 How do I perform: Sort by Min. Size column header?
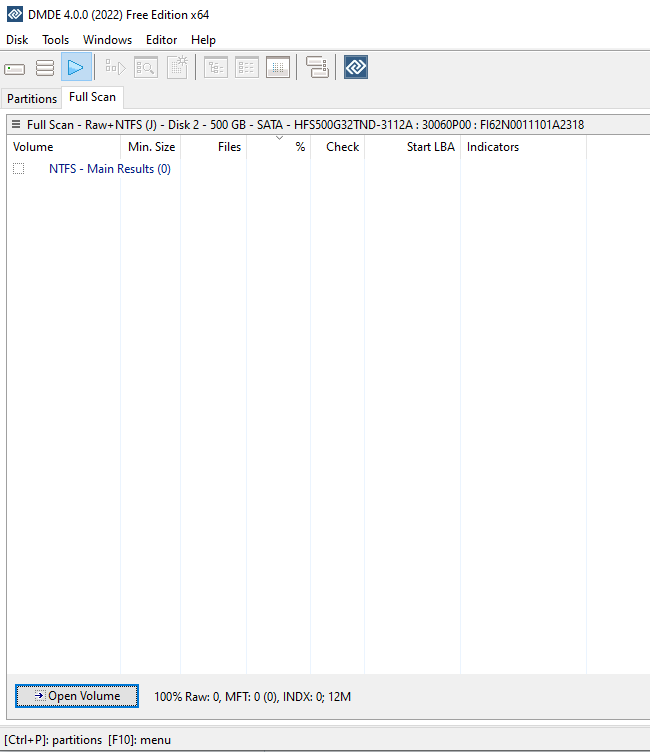point(151,147)
